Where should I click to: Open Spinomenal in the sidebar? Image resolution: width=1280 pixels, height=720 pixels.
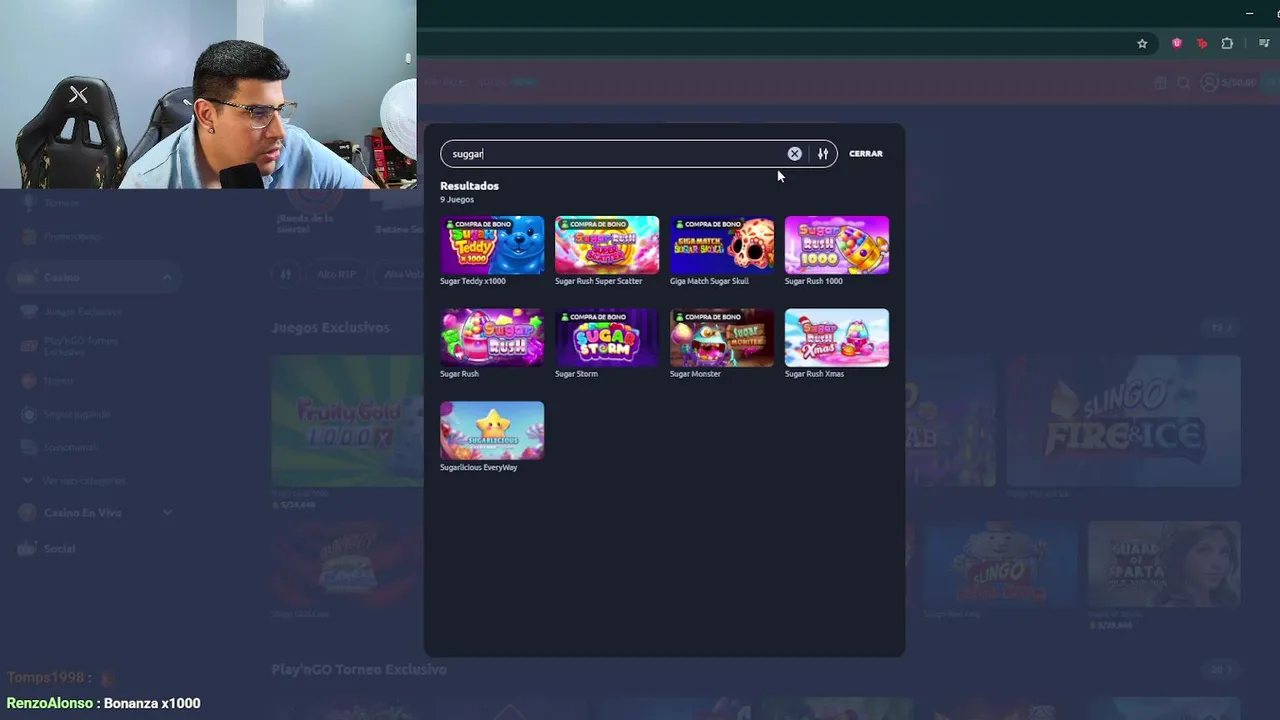point(69,447)
